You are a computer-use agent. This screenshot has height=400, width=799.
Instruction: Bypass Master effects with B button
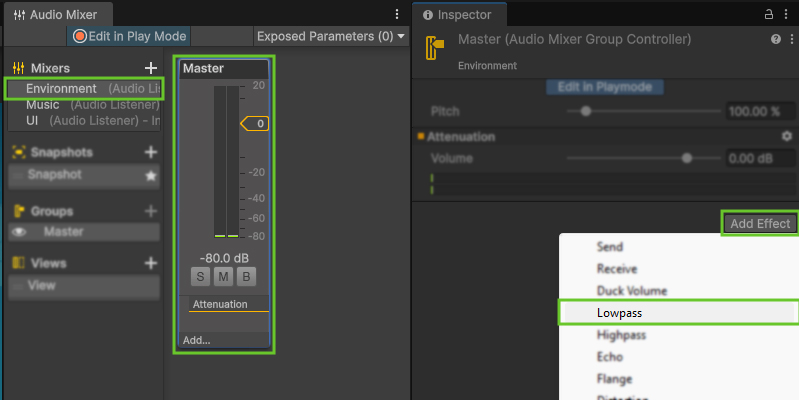[x=246, y=276]
